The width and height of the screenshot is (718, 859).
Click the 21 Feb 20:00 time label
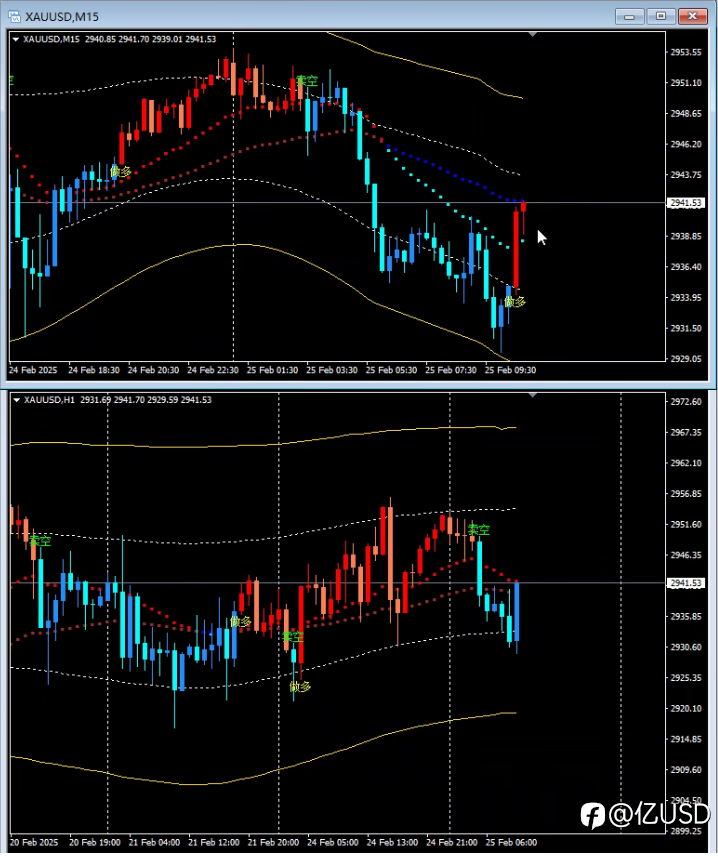coord(273,843)
